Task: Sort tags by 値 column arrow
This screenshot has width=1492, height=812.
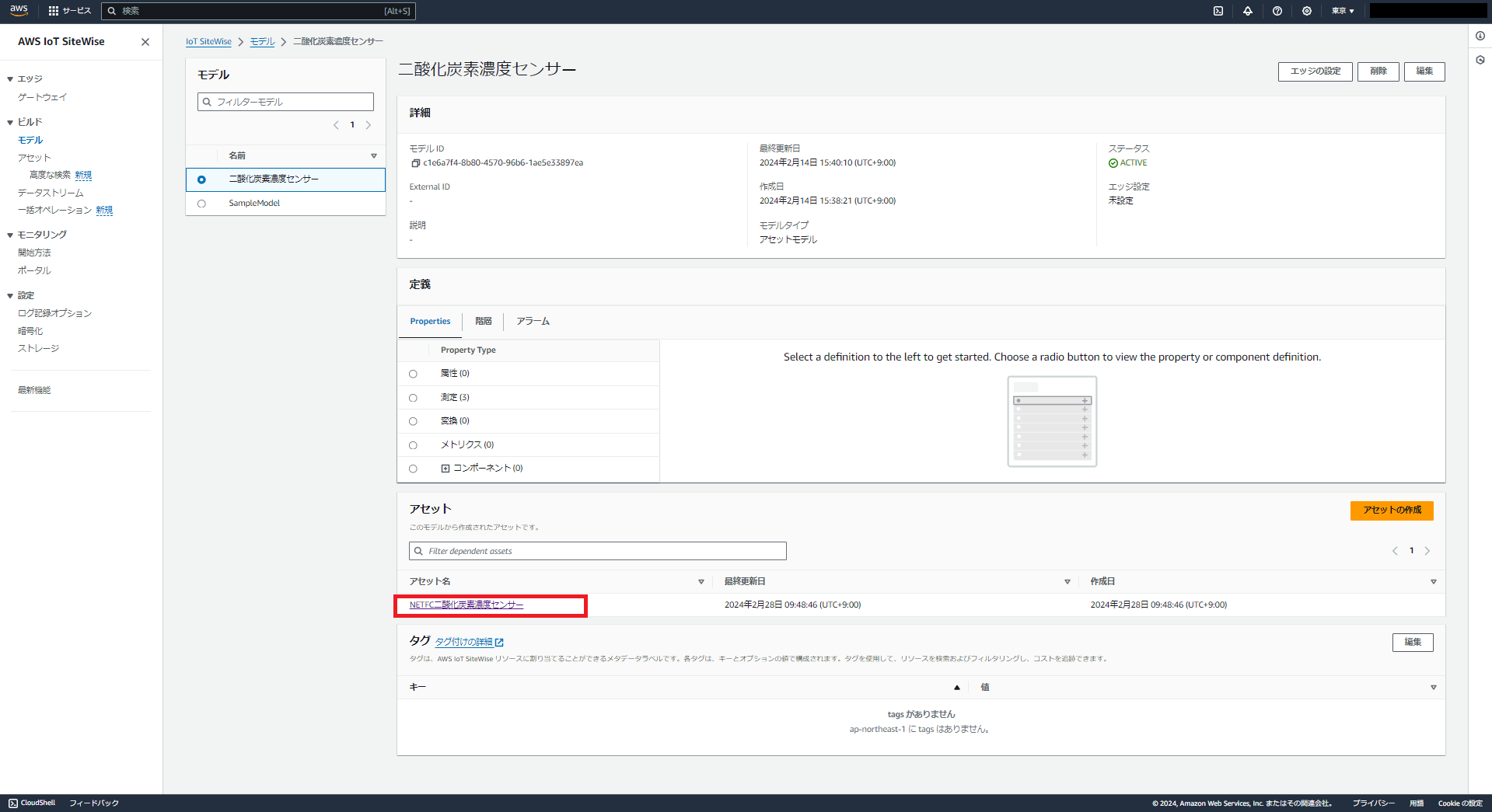Action: coord(1434,688)
